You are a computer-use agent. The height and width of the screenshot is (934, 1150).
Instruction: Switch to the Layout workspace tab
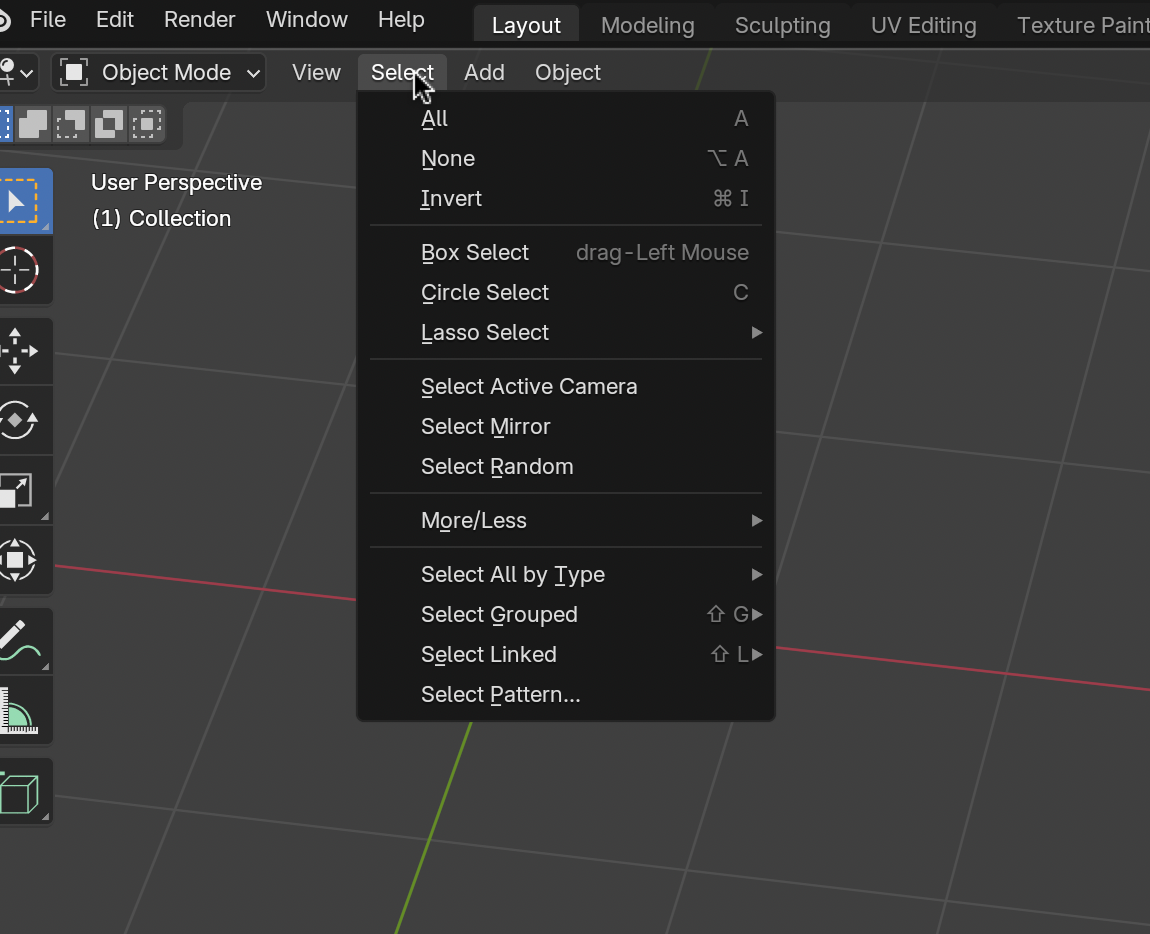tap(526, 26)
